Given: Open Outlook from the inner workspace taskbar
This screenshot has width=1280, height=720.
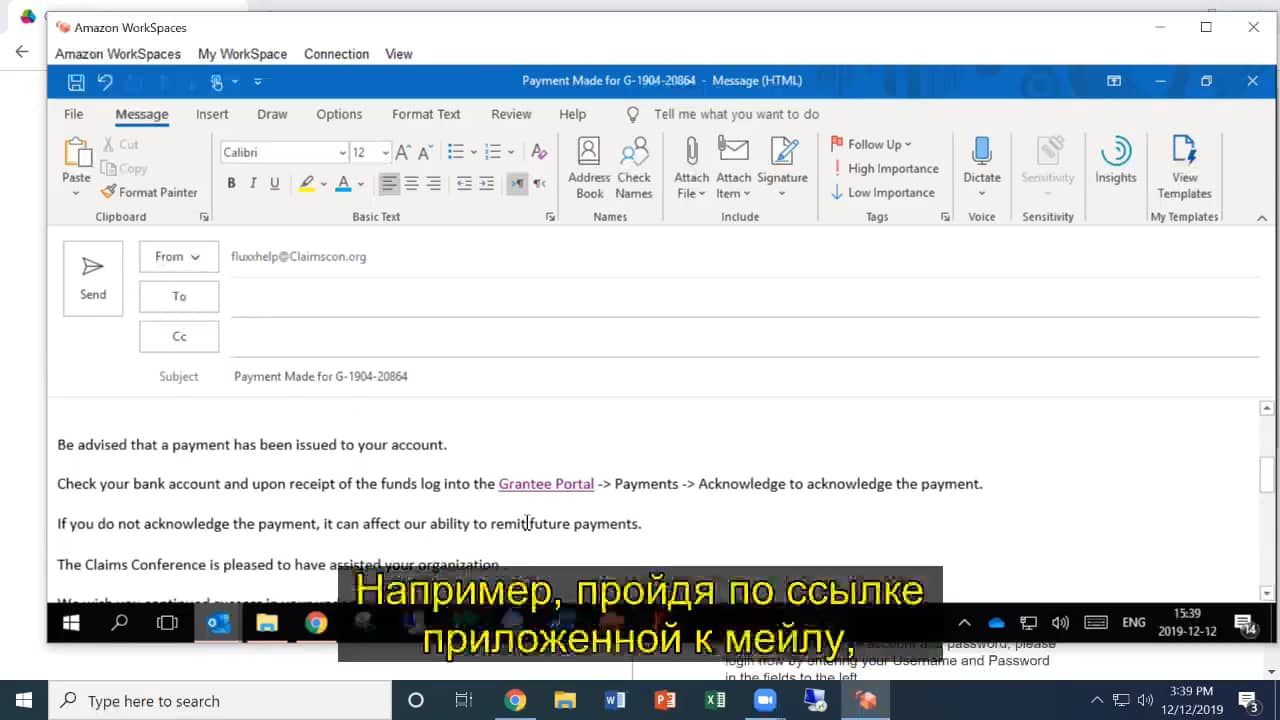Looking at the screenshot, I should point(218,623).
